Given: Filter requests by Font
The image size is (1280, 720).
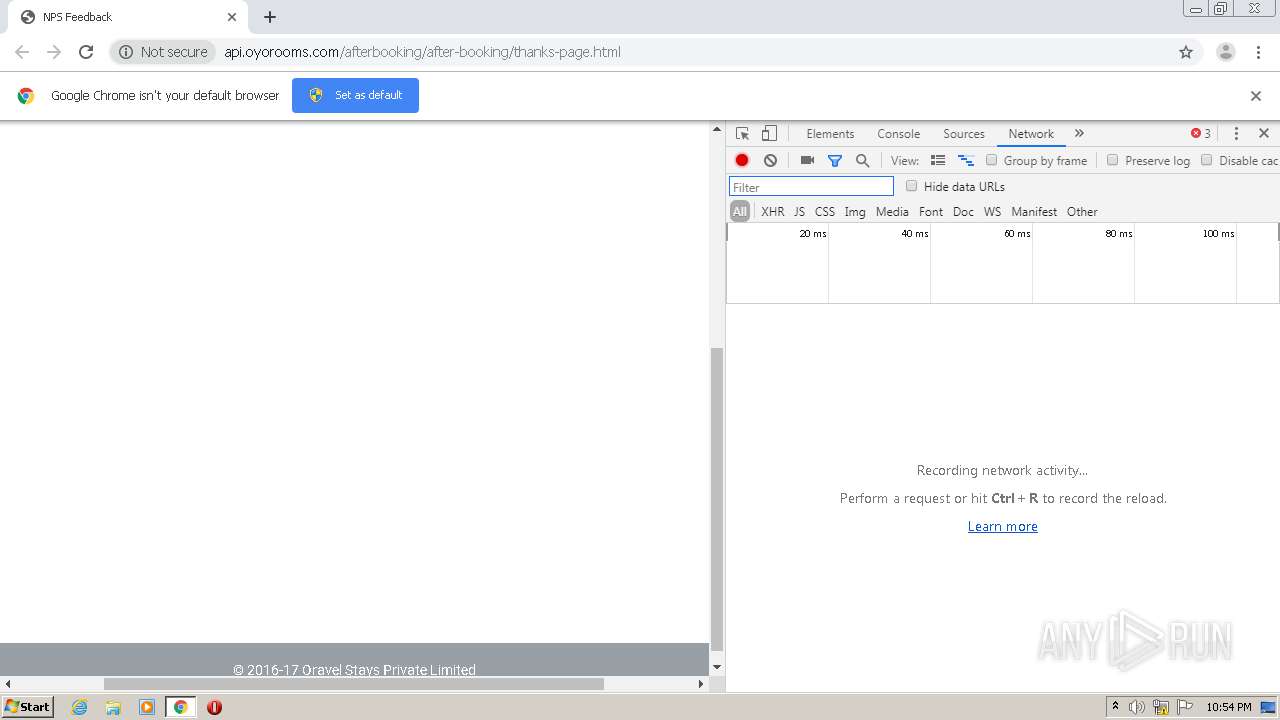Looking at the screenshot, I should [931, 212].
